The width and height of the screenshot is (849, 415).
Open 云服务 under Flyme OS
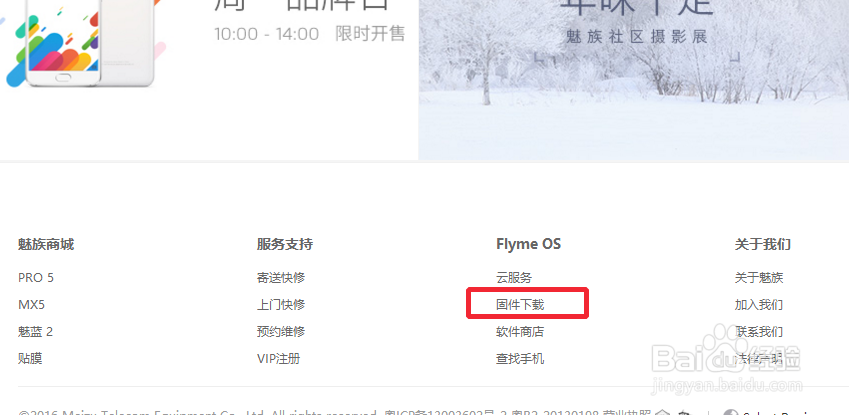pos(514,278)
